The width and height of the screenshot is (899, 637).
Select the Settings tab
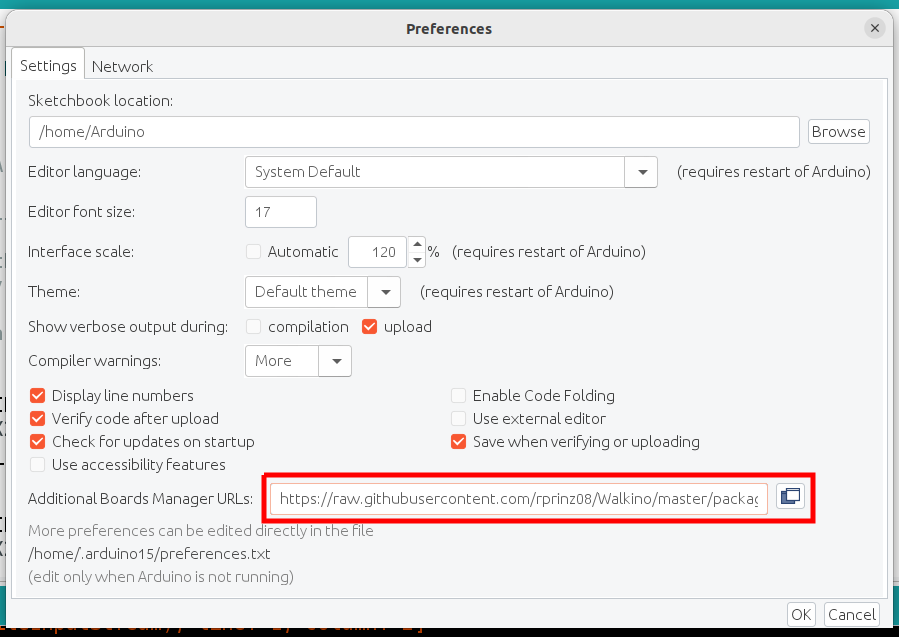pos(48,65)
